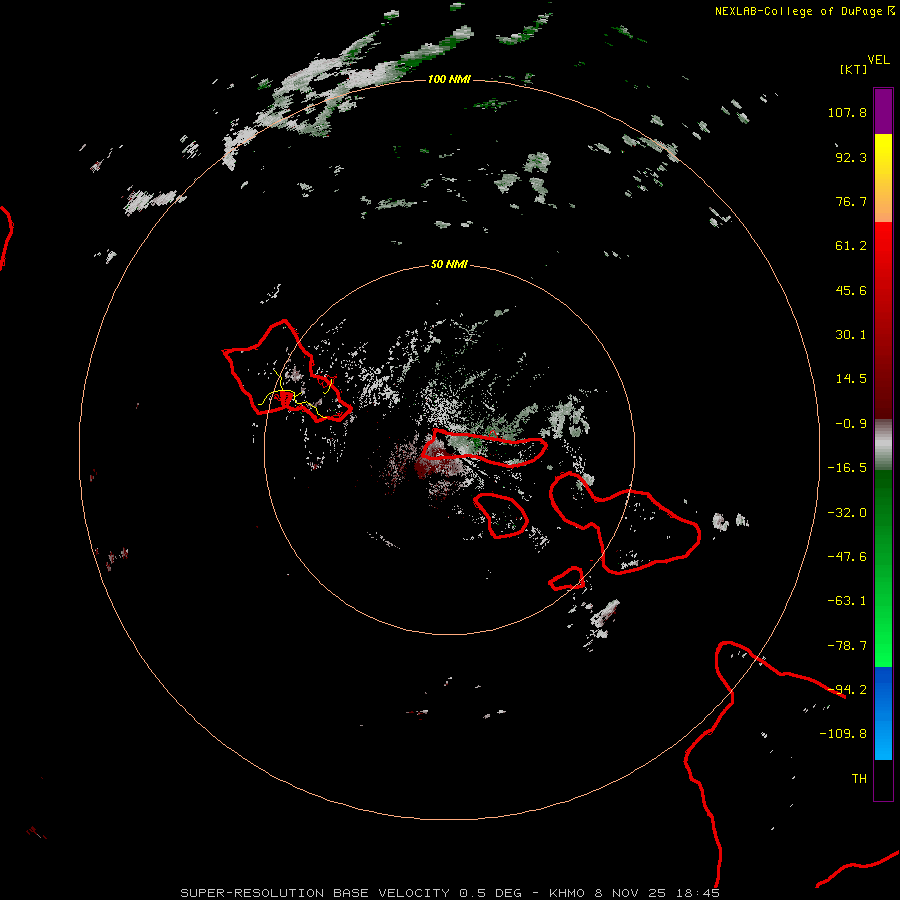Click the -94.2 legend value
The image size is (900, 900).
pyautogui.click(x=847, y=690)
